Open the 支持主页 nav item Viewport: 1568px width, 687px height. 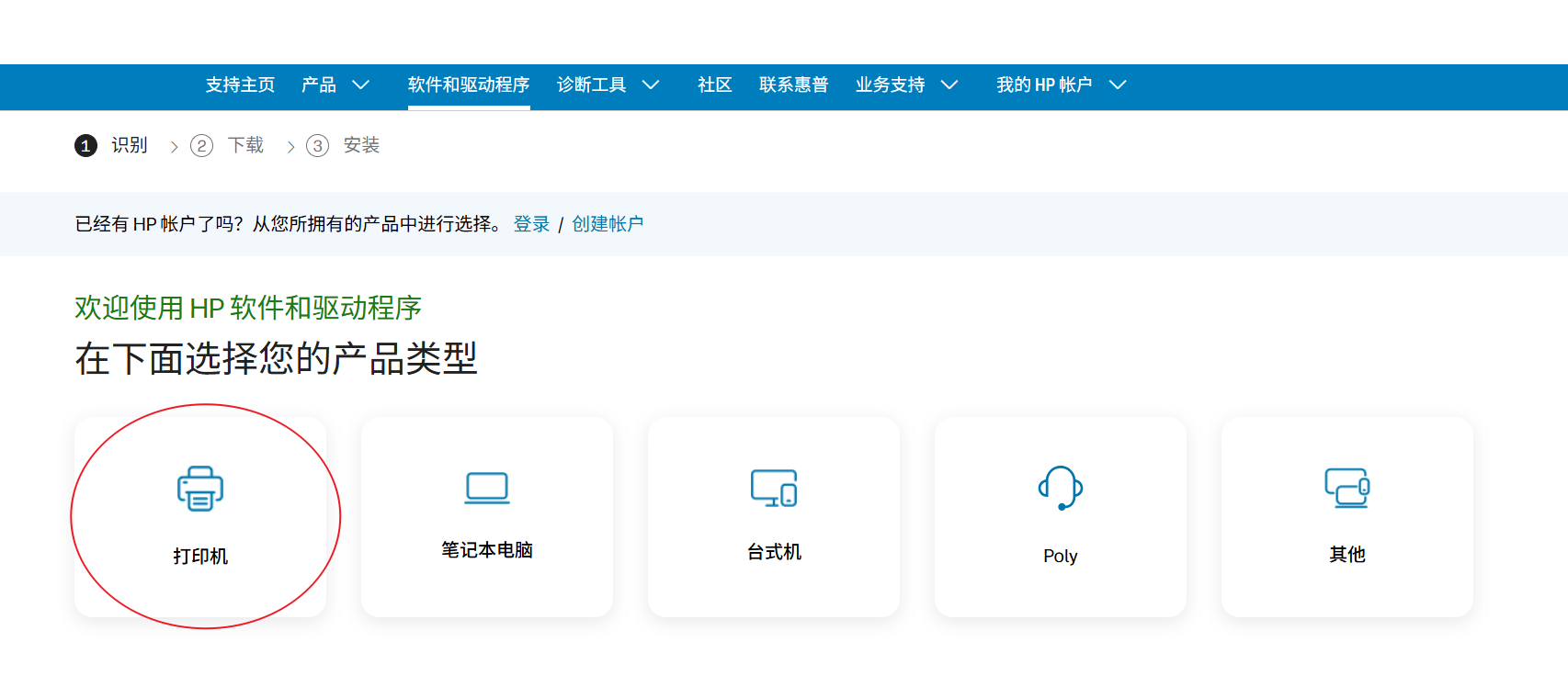click(x=240, y=85)
